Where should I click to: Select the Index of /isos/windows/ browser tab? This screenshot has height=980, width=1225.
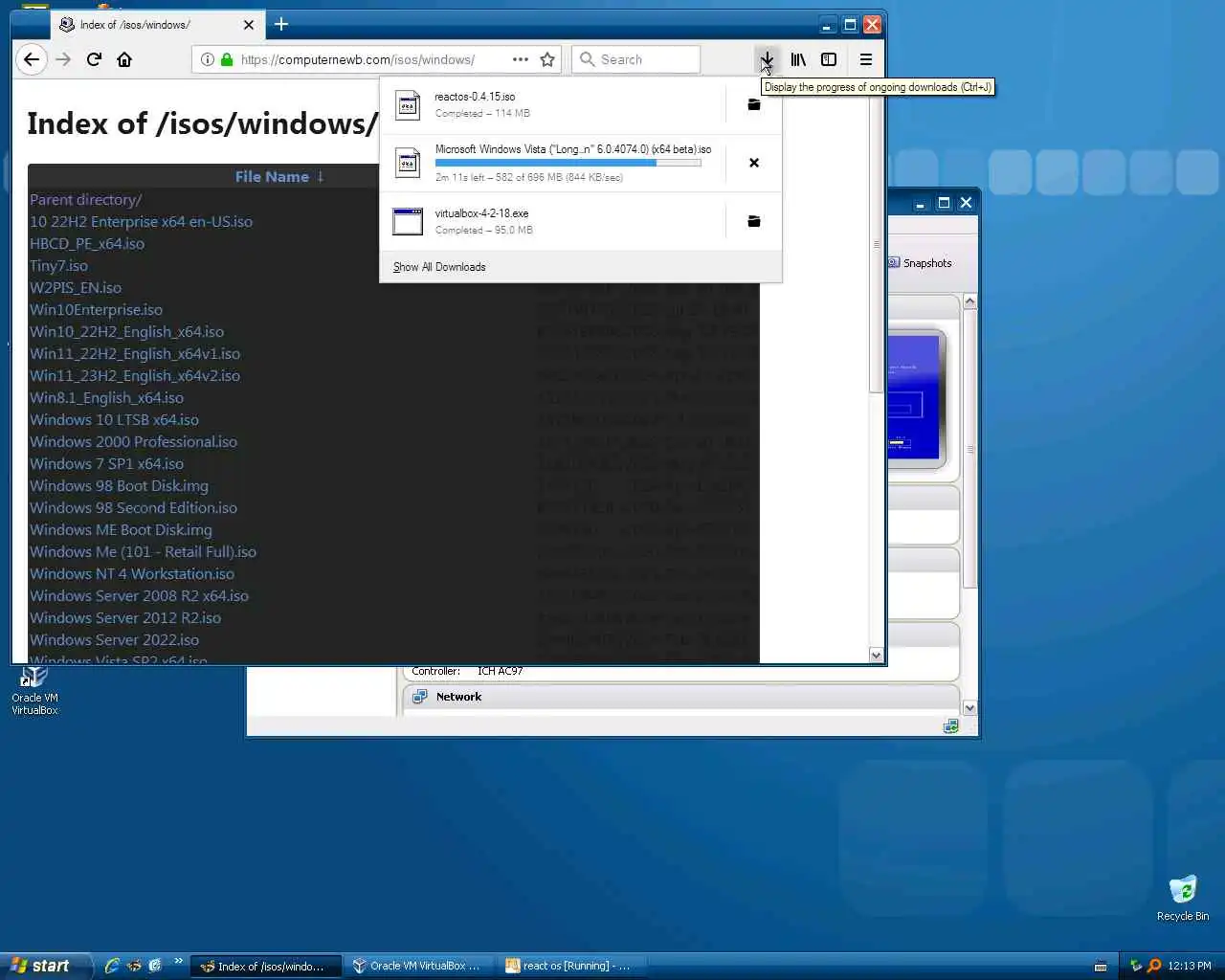[x=157, y=25]
